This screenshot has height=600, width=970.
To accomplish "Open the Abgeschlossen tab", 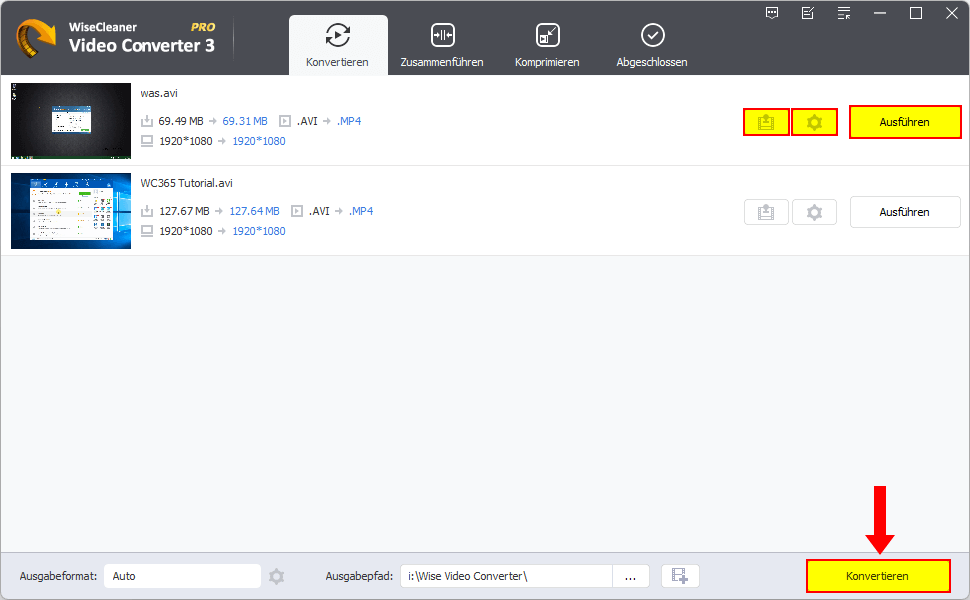I will point(652,45).
